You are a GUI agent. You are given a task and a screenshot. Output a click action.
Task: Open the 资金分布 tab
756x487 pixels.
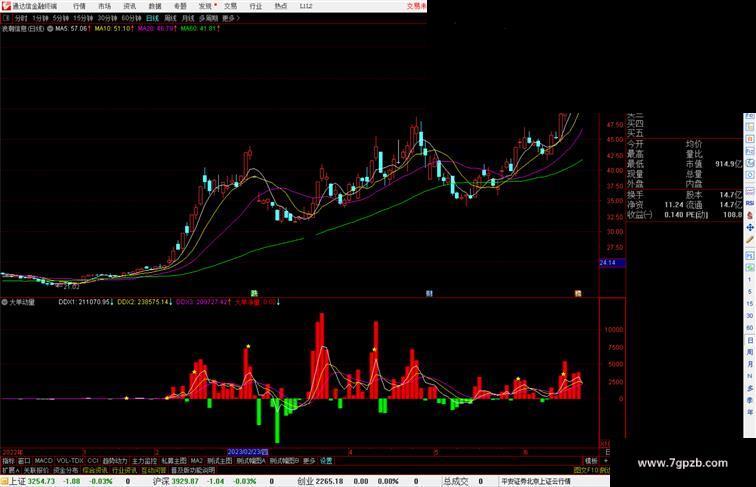(66, 470)
